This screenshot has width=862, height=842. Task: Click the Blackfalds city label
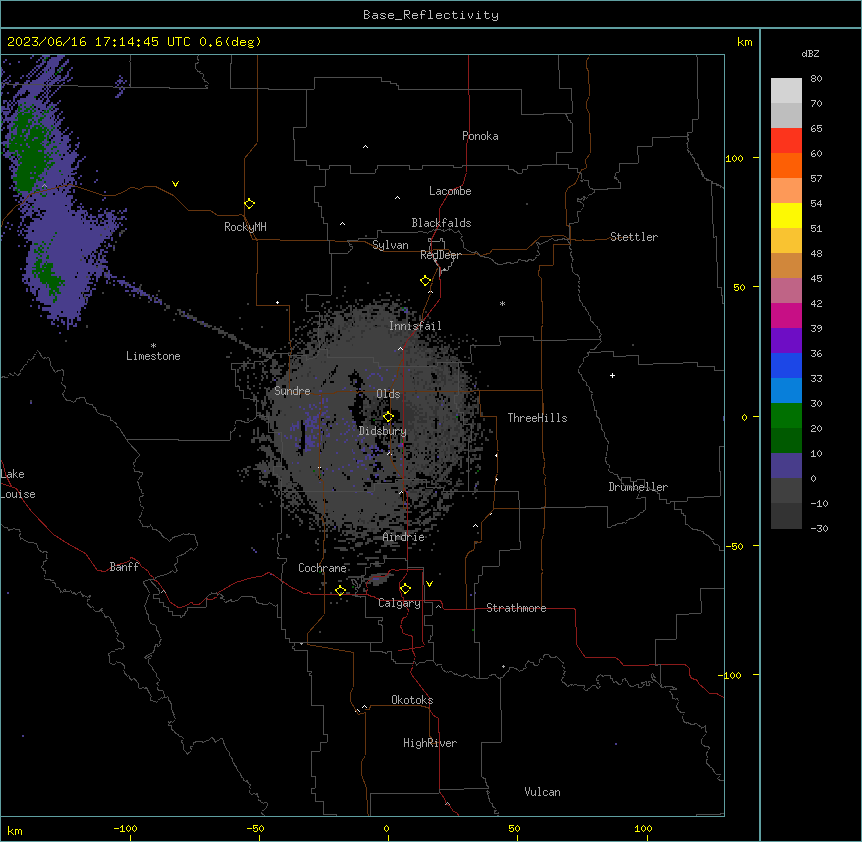tap(441, 223)
